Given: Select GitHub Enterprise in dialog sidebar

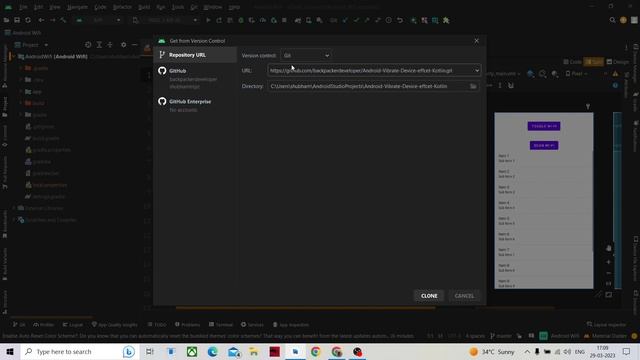Looking at the screenshot, I should pos(195,105).
